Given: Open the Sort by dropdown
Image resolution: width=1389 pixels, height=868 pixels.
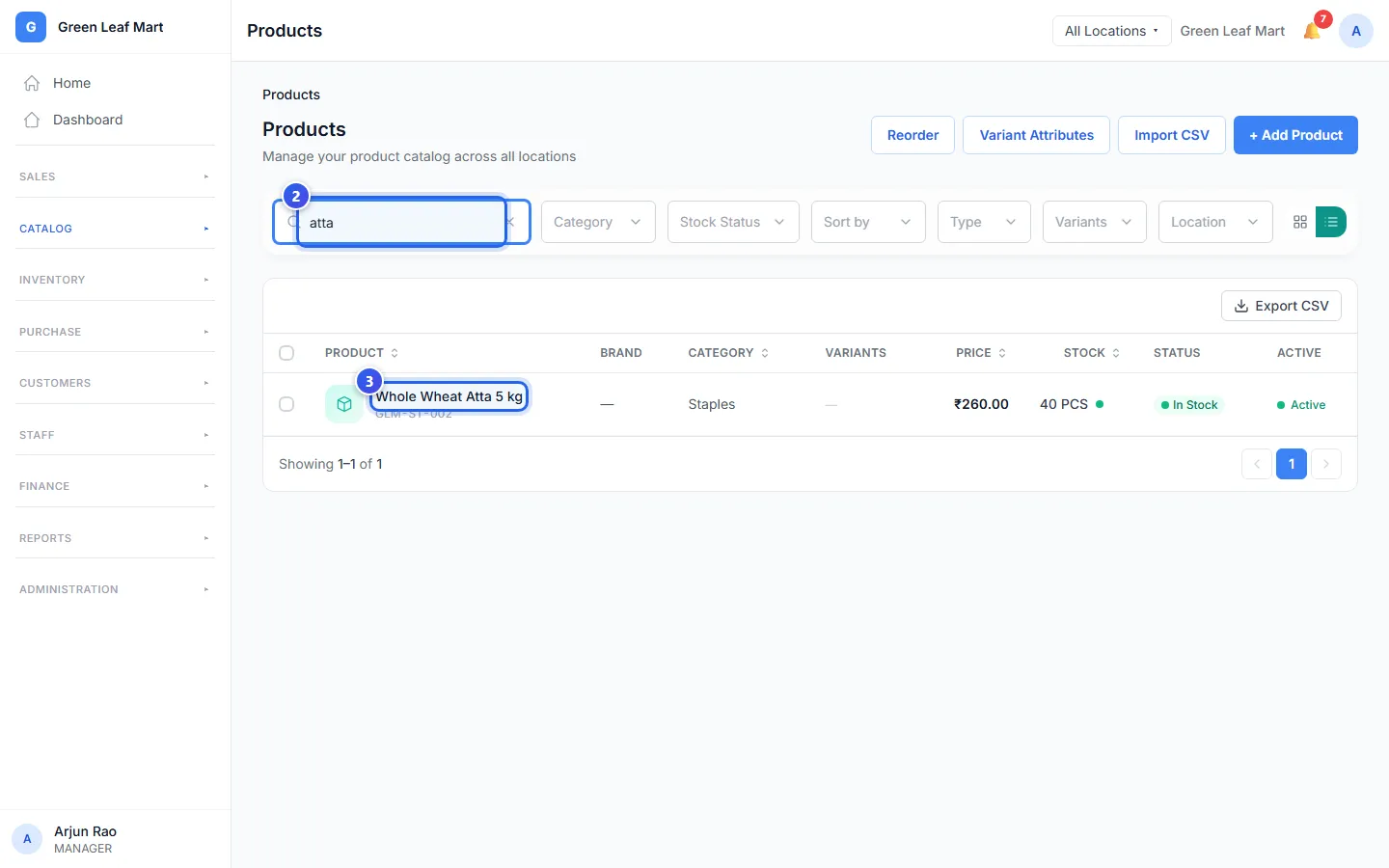Looking at the screenshot, I should [x=868, y=222].
